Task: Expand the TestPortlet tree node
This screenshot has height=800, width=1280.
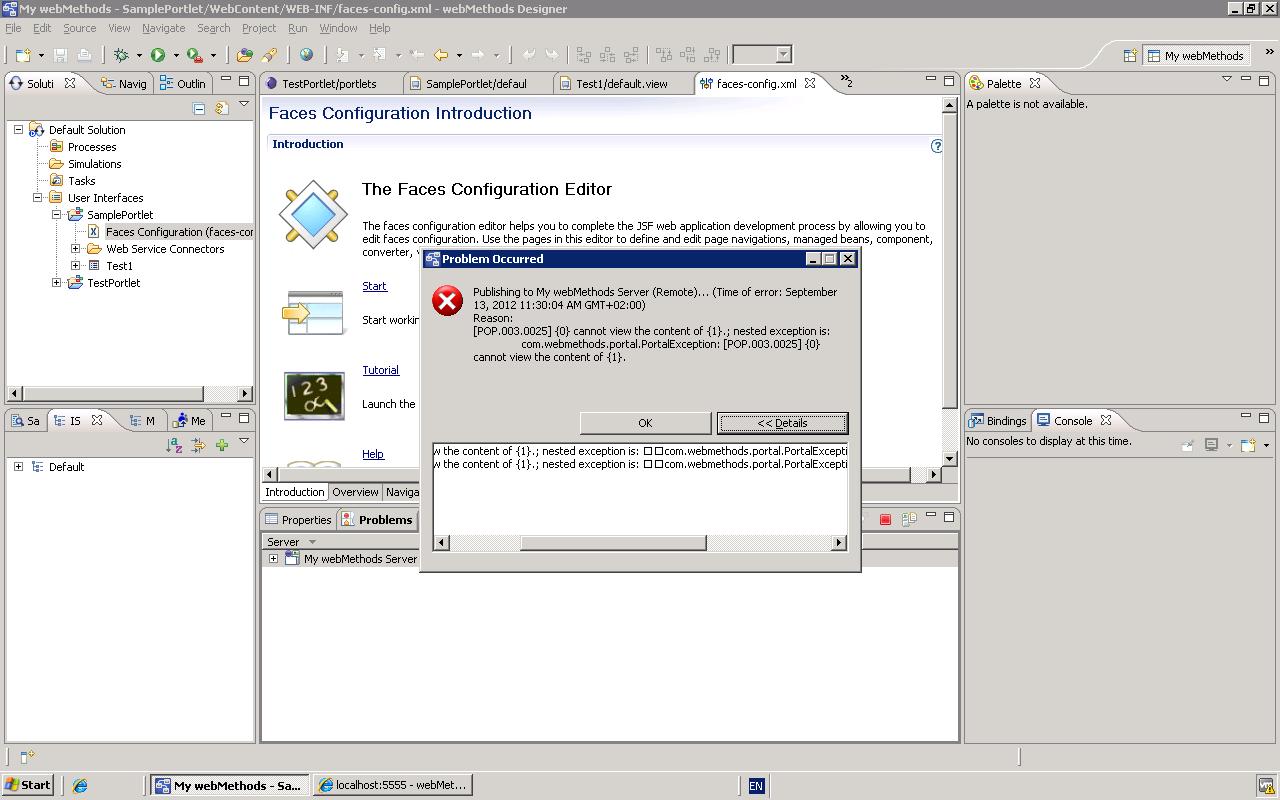Action: 57,283
